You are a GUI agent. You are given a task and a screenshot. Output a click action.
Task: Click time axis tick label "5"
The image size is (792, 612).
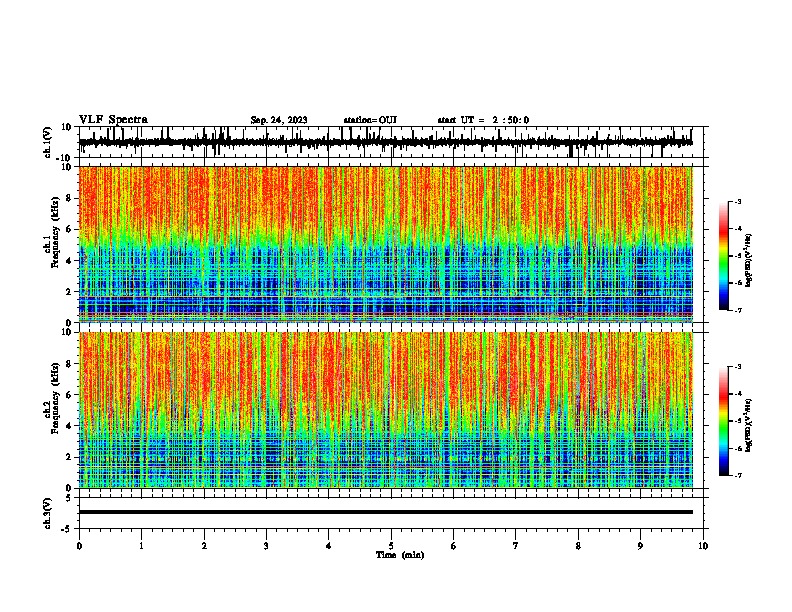pos(391,546)
